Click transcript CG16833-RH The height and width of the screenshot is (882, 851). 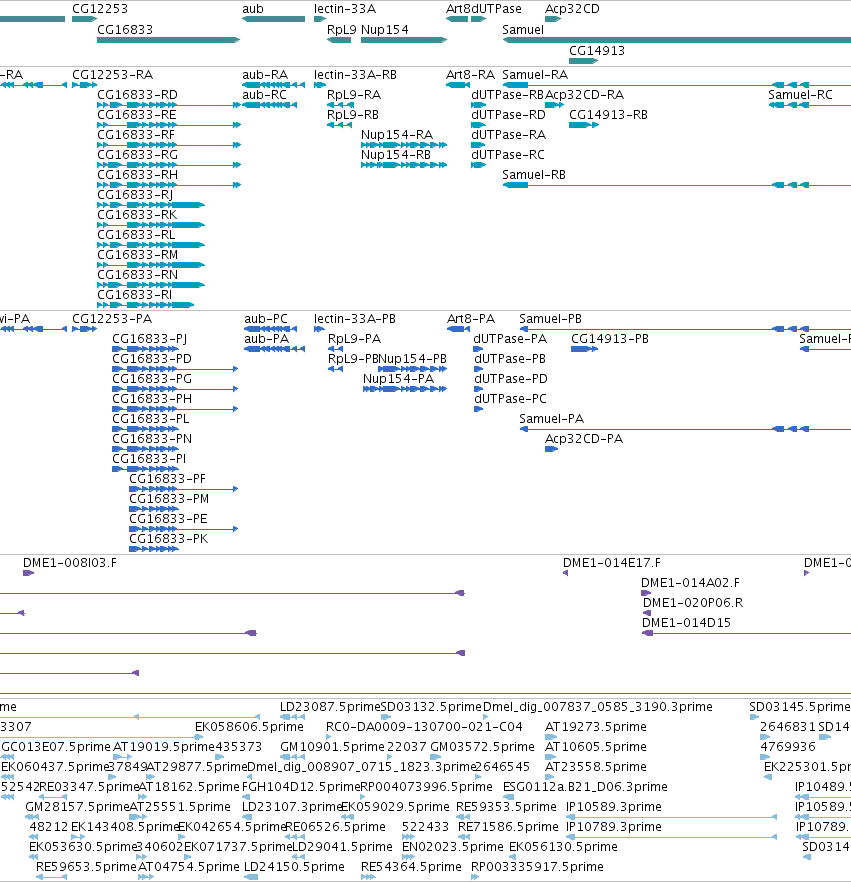point(137,175)
